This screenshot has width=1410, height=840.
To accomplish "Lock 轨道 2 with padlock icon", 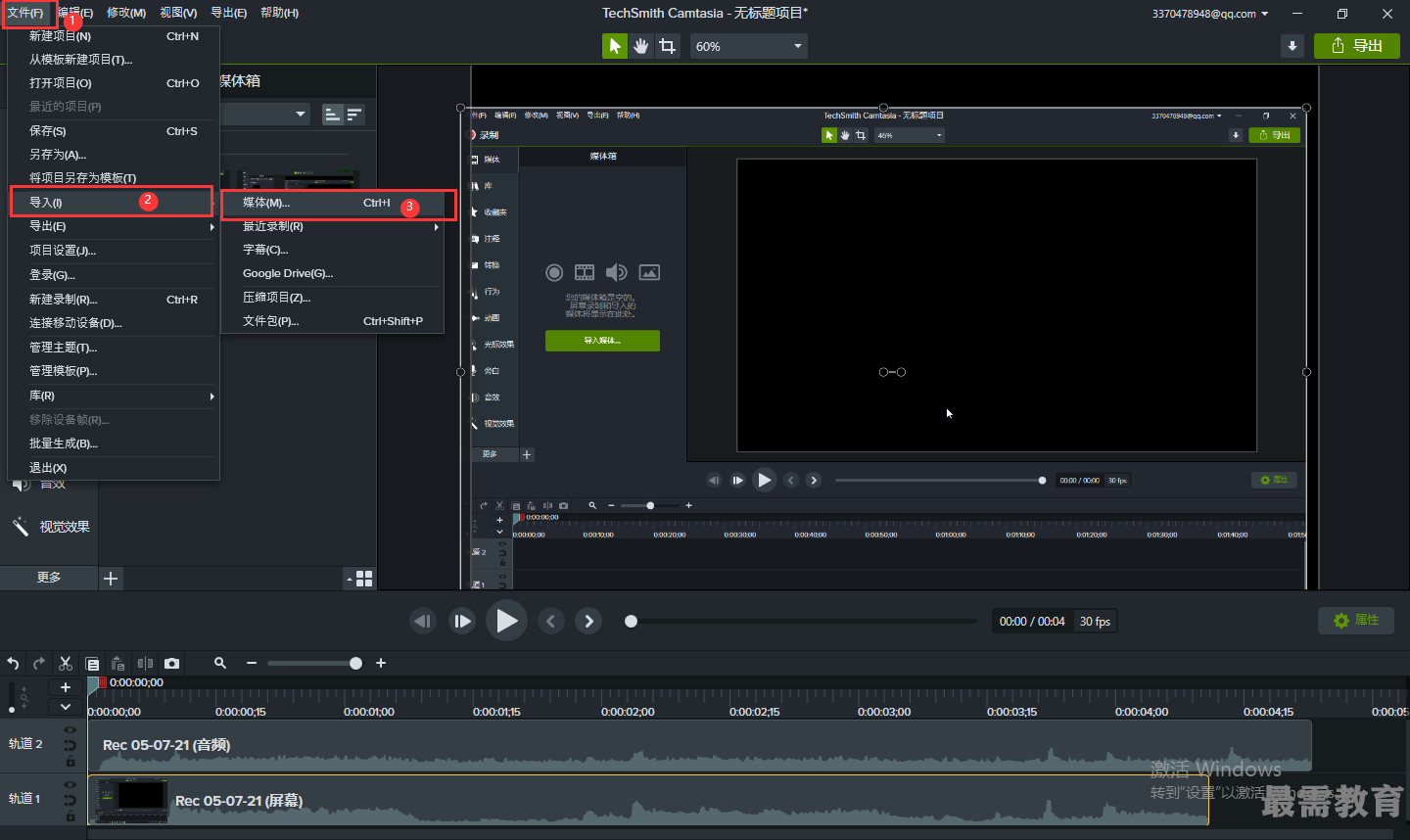I will point(70,762).
